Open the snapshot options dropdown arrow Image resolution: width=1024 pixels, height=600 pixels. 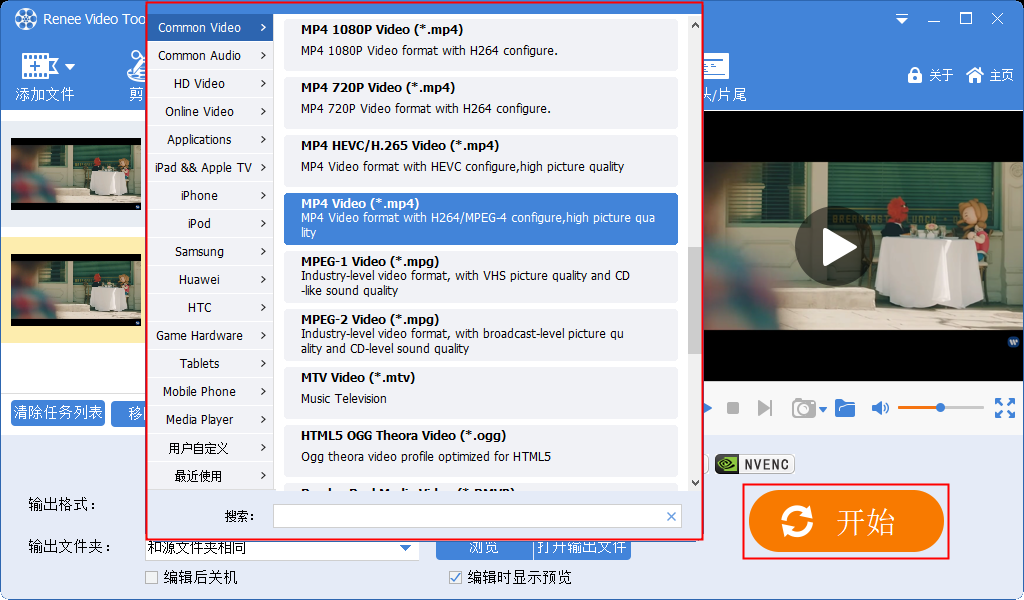coord(823,409)
